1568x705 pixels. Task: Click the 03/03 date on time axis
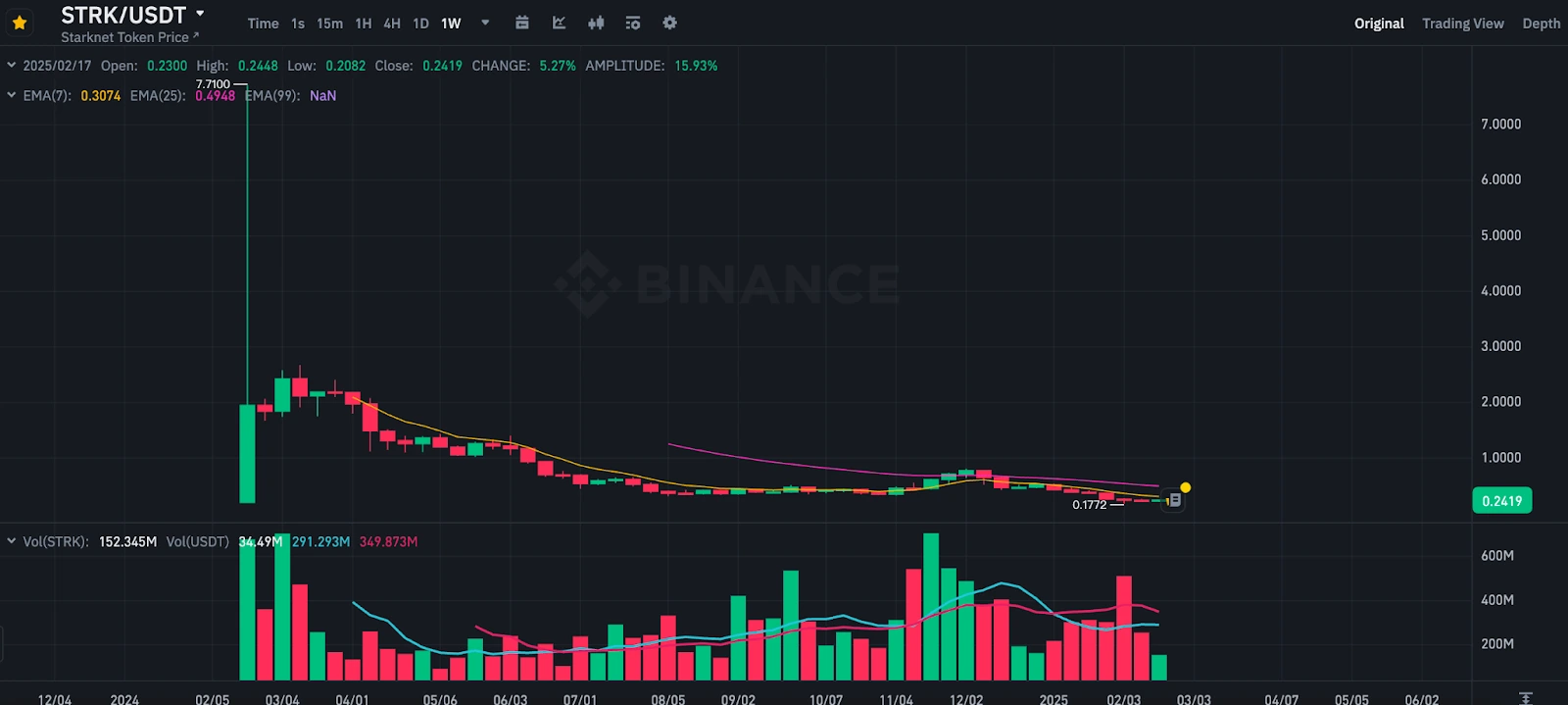pos(1194,699)
